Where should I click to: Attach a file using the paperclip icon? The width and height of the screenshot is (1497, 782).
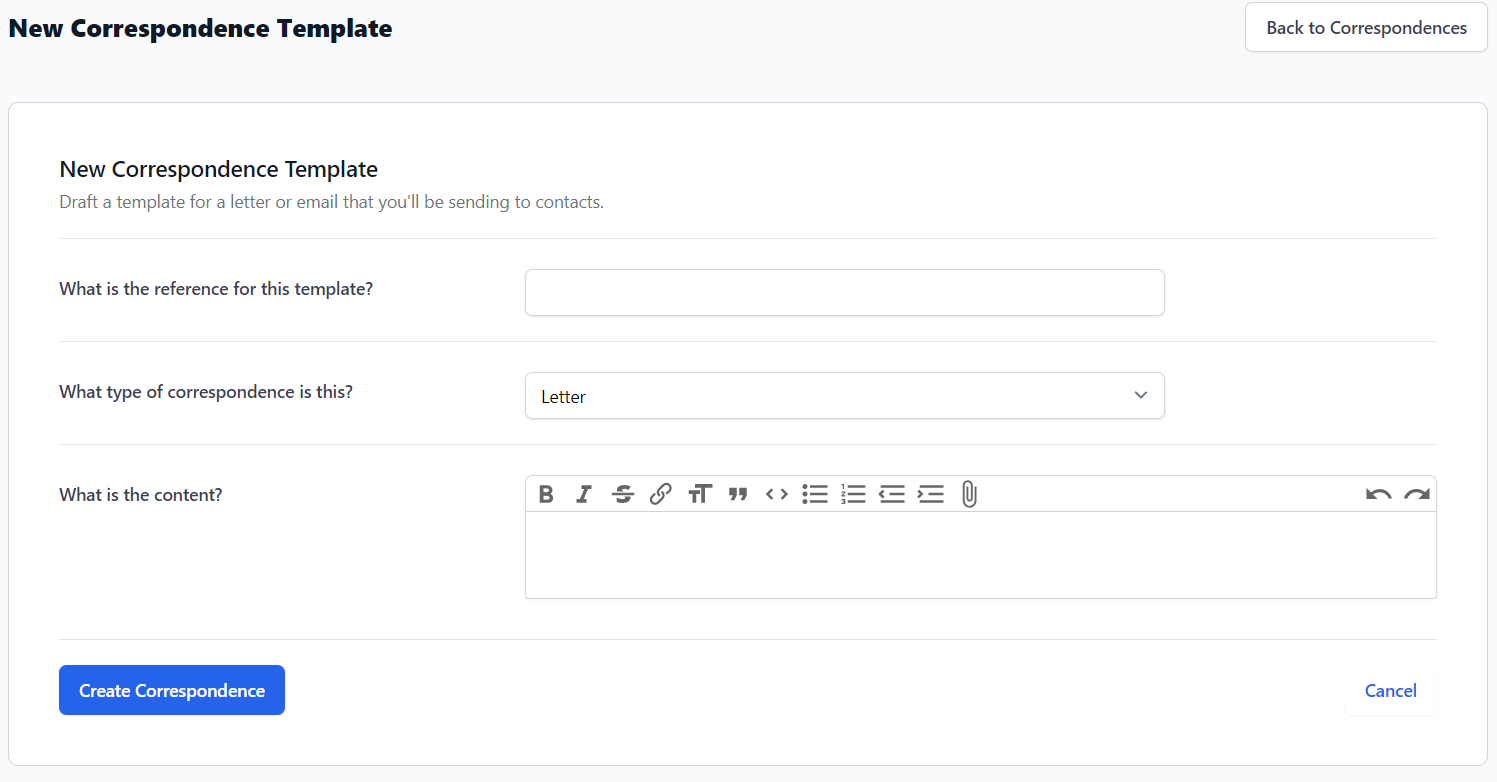click(968, 493)
